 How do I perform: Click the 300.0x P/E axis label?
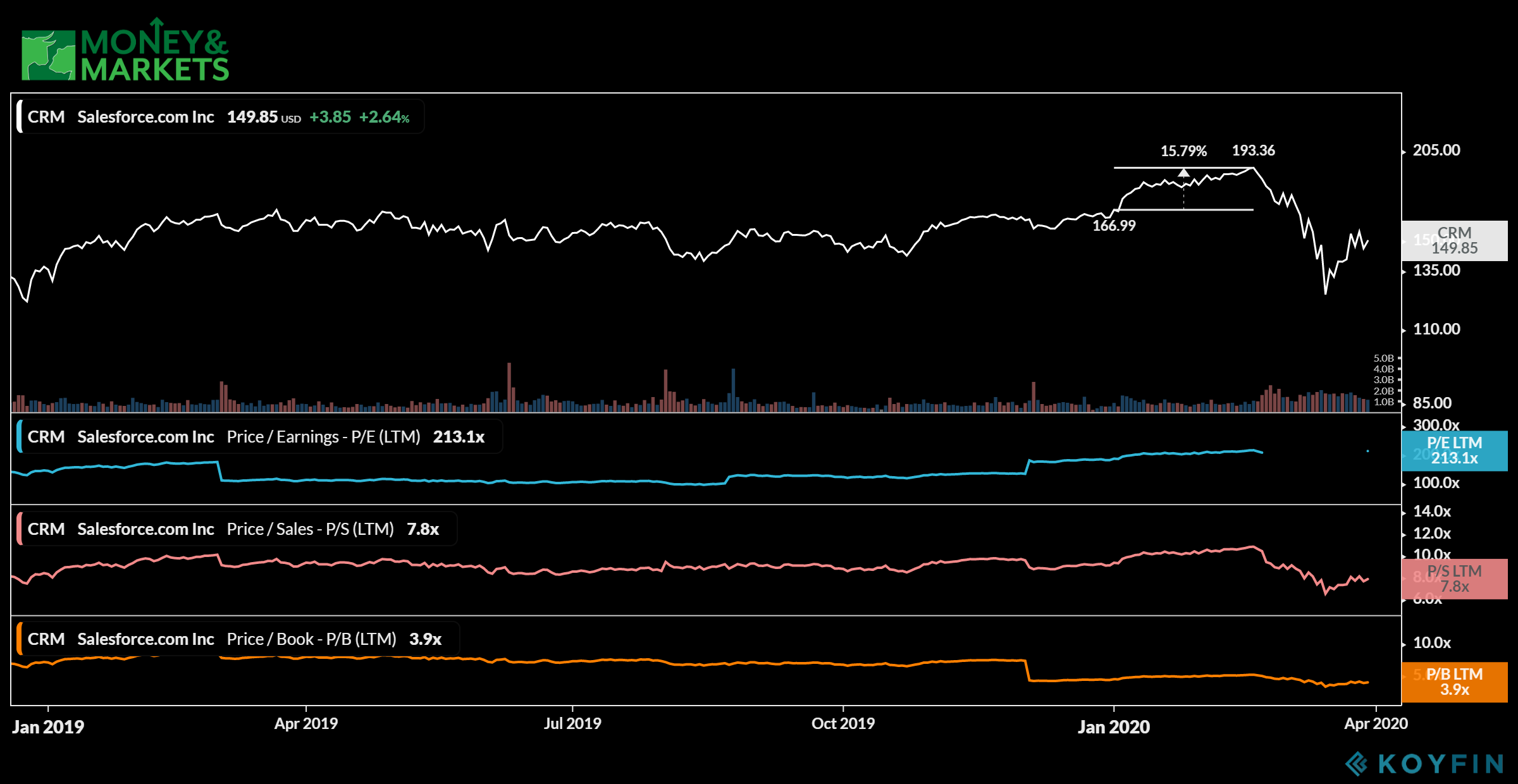[x=1436, y=425]
